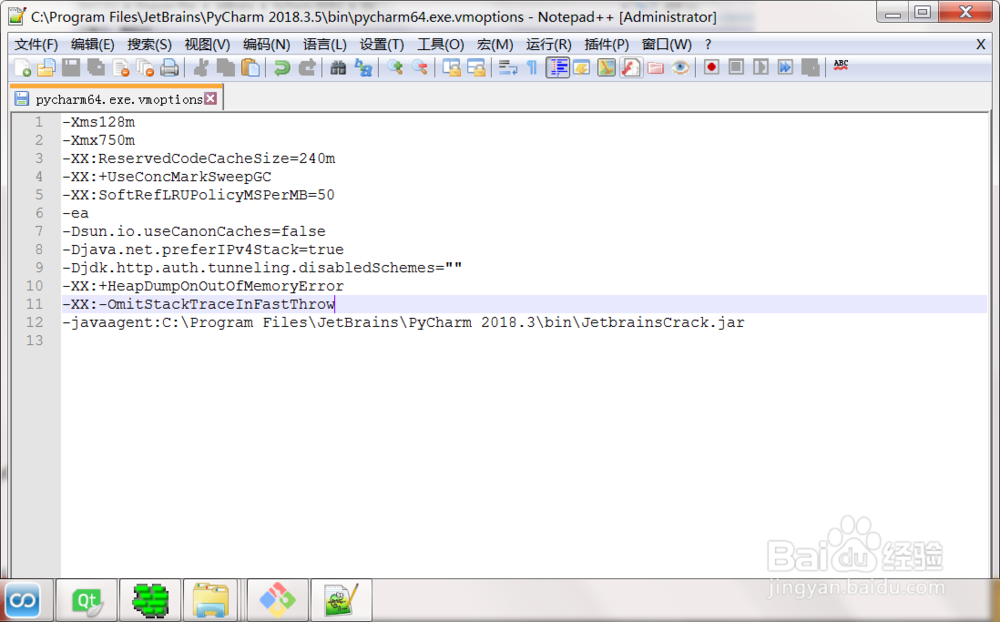Click the X at menu bar's right end
The width and height of the screenshot is (1000, 622).
click(981, 44)
